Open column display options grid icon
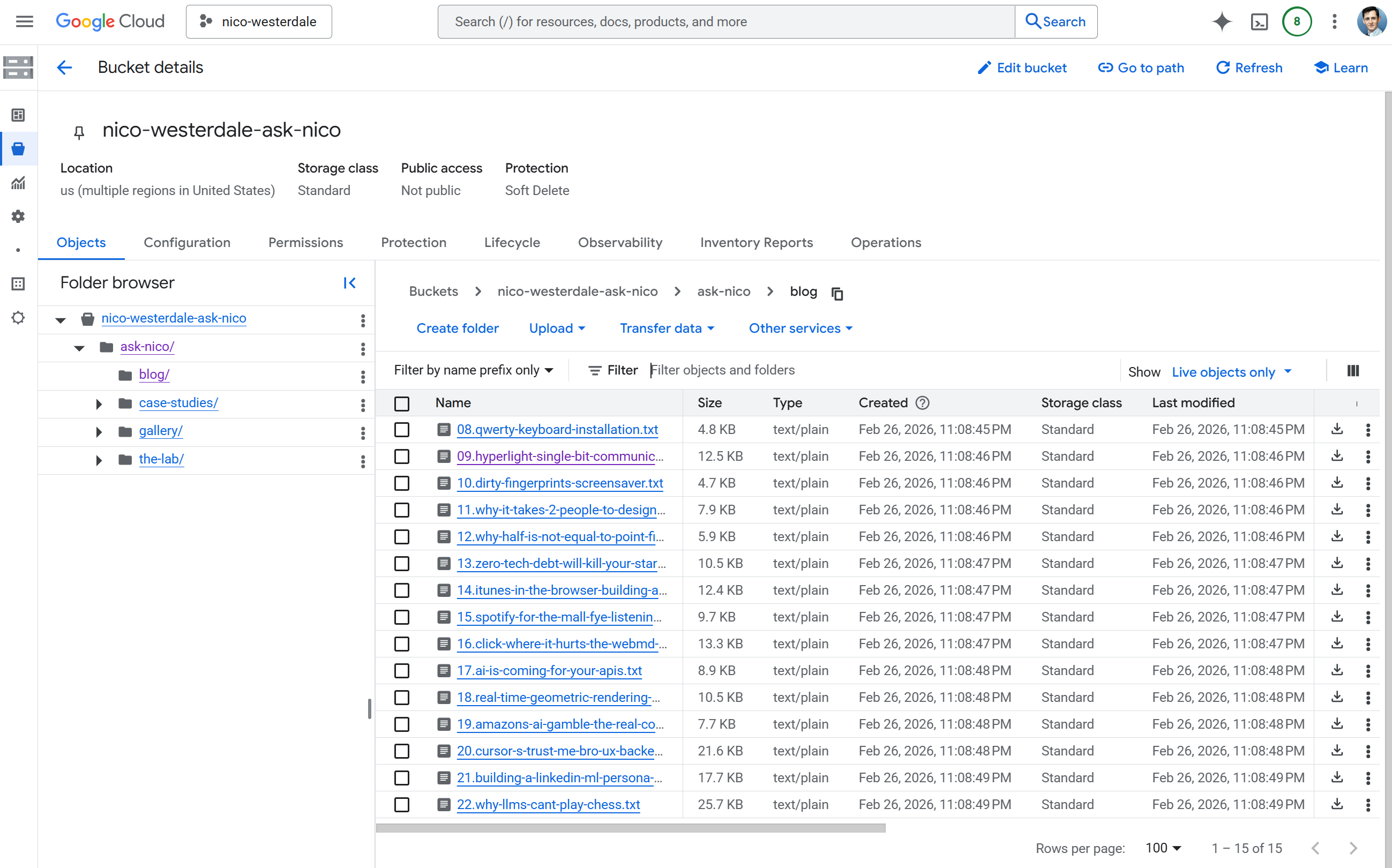The height and width of the screenshot is (868, 1392). [x=1352, y=370]
